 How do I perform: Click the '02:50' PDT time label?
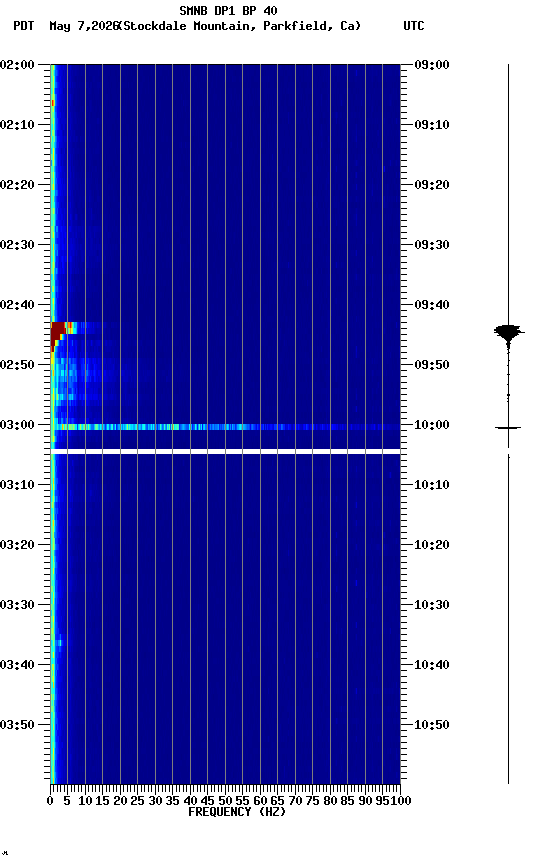(x=17, y=365)
